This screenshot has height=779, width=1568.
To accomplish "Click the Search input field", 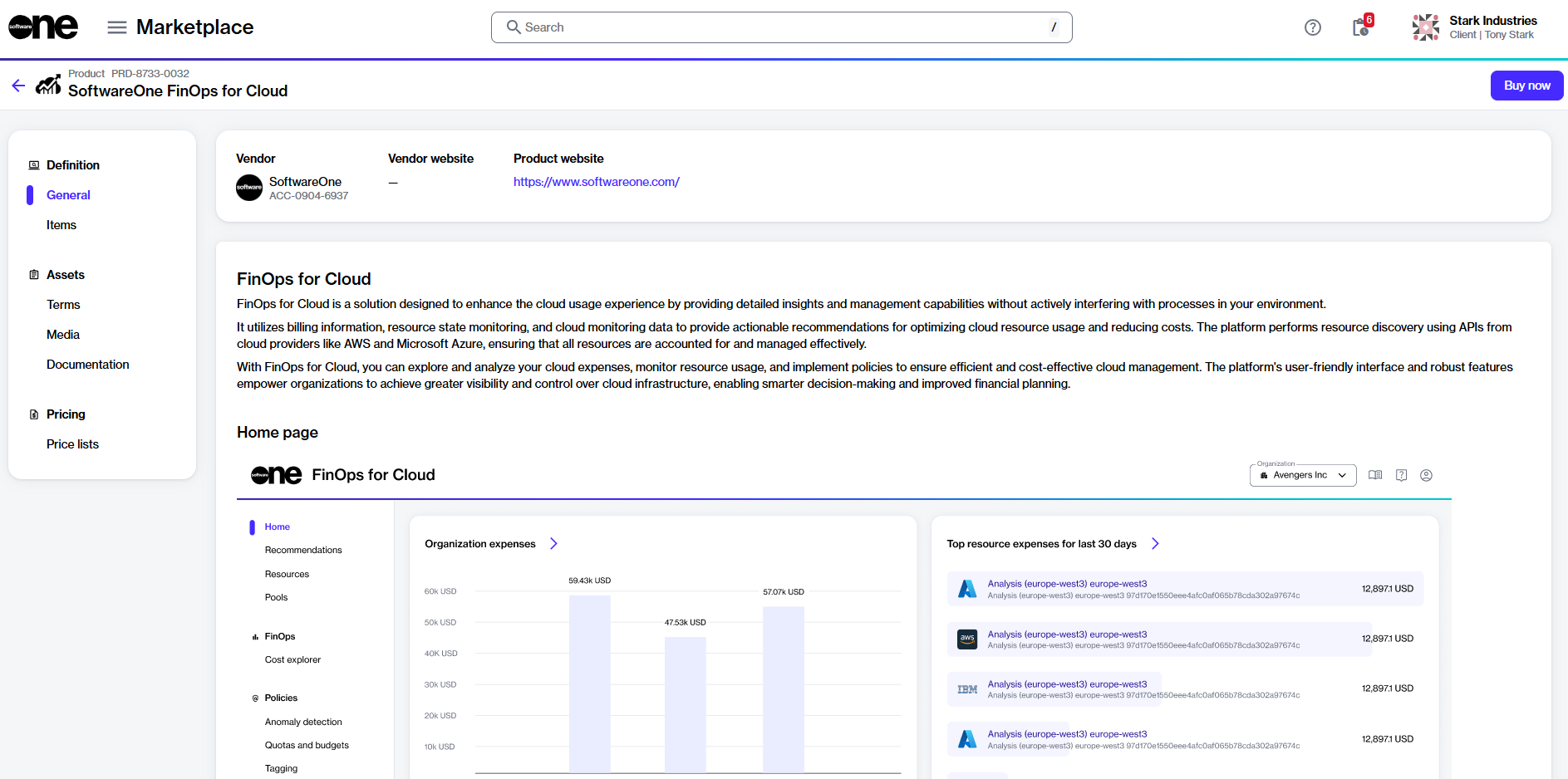I will click(x=781, y=27).
